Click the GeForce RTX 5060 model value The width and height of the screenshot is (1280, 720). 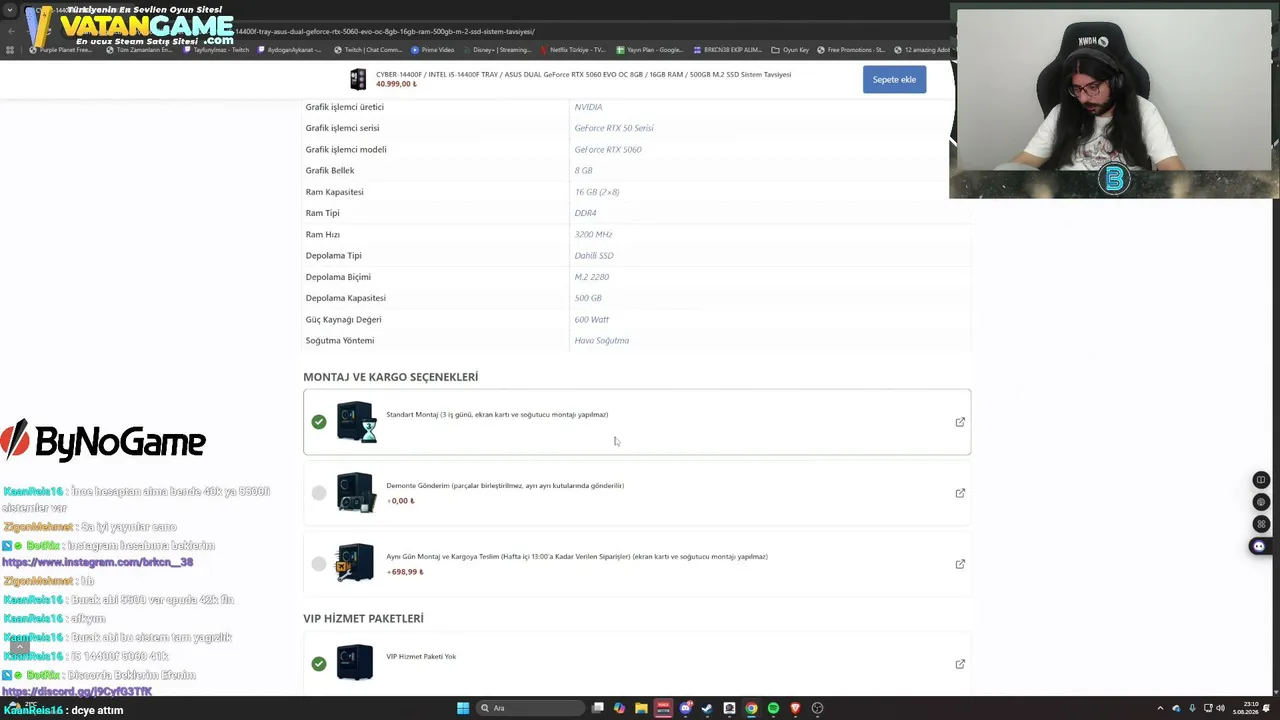[x=608, y=149]
